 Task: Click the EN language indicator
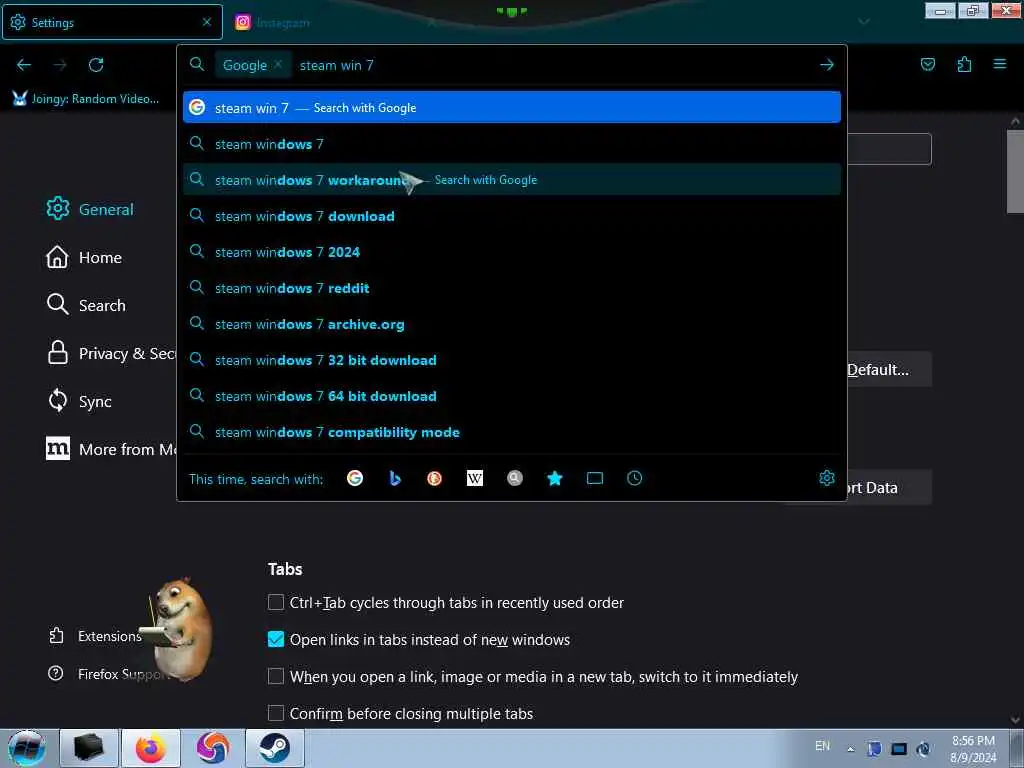(x=822, y=746)
